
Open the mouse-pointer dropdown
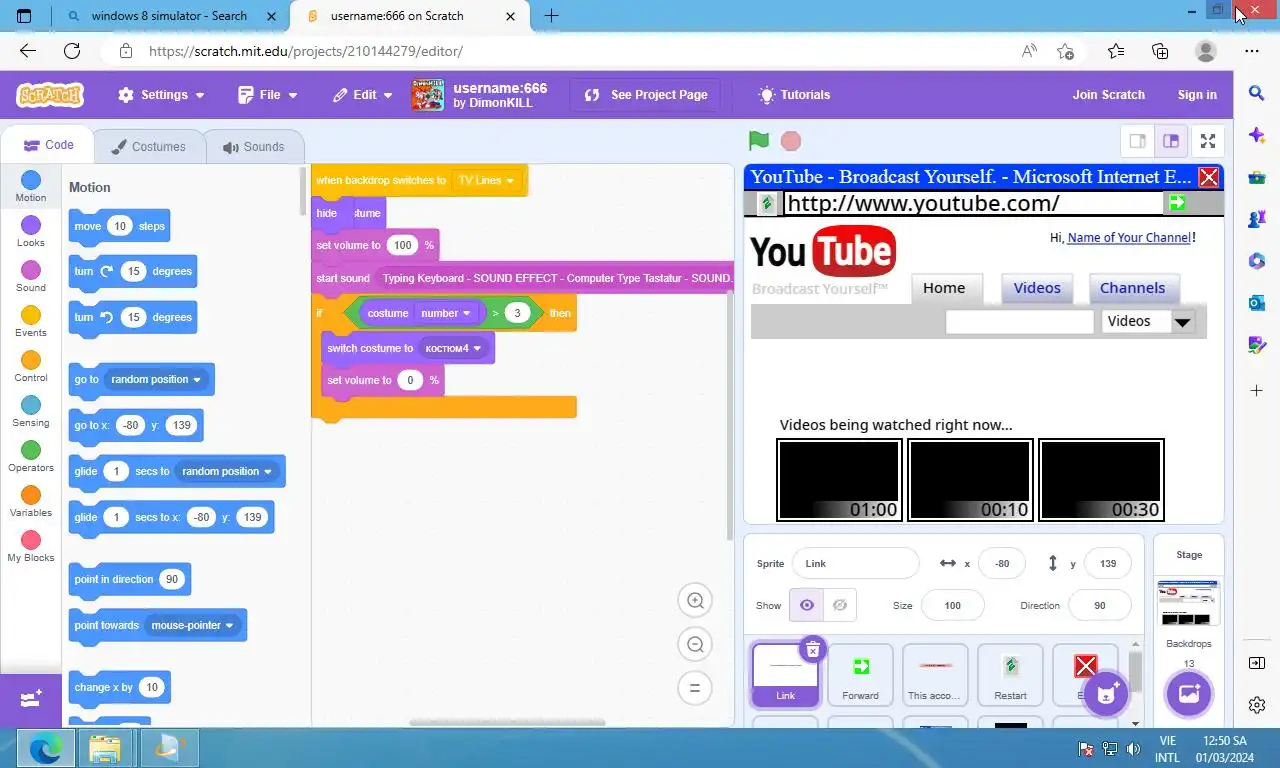point(192,625)
